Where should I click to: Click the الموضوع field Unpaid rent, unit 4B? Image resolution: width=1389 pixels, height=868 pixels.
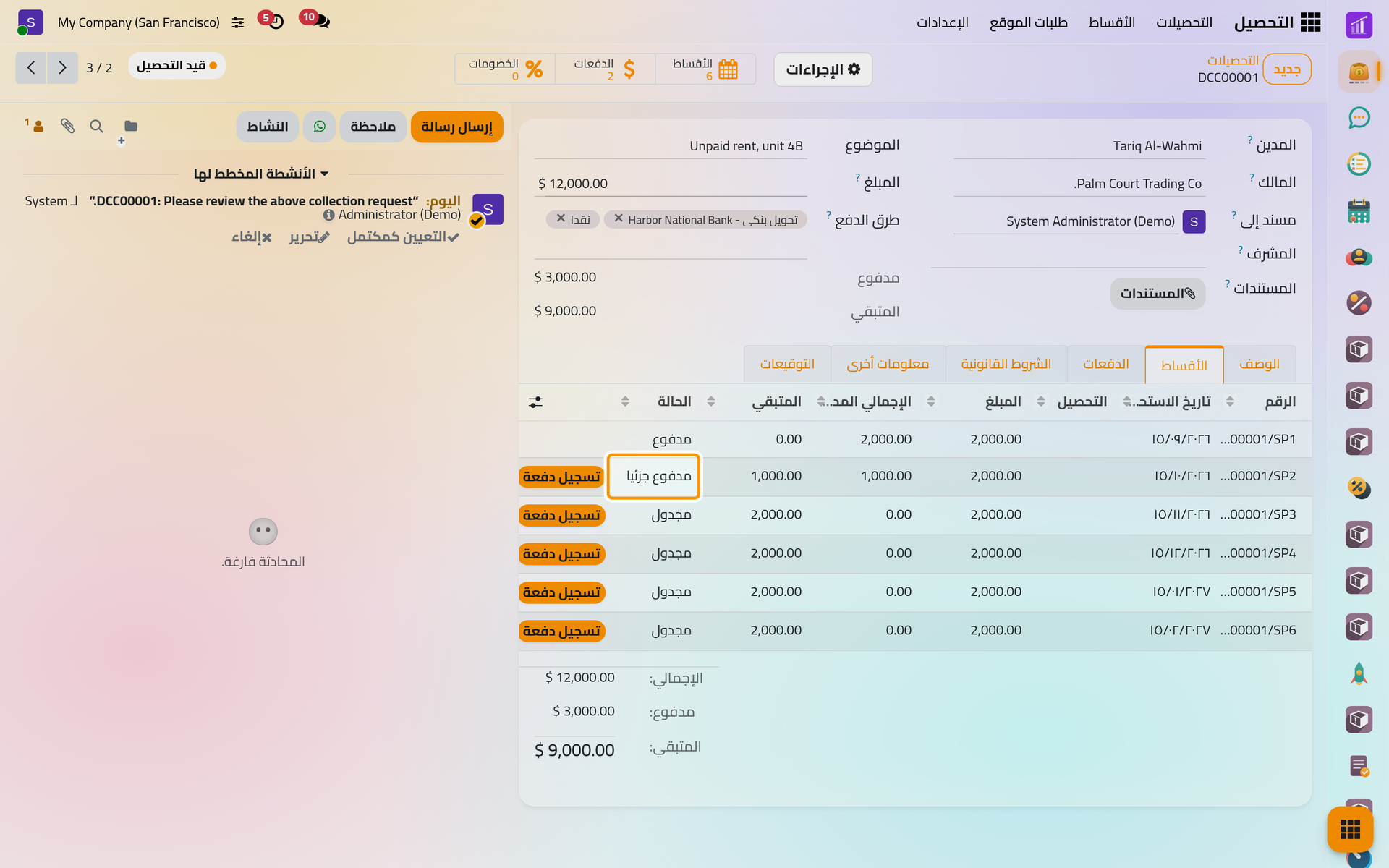coord(671,146)
